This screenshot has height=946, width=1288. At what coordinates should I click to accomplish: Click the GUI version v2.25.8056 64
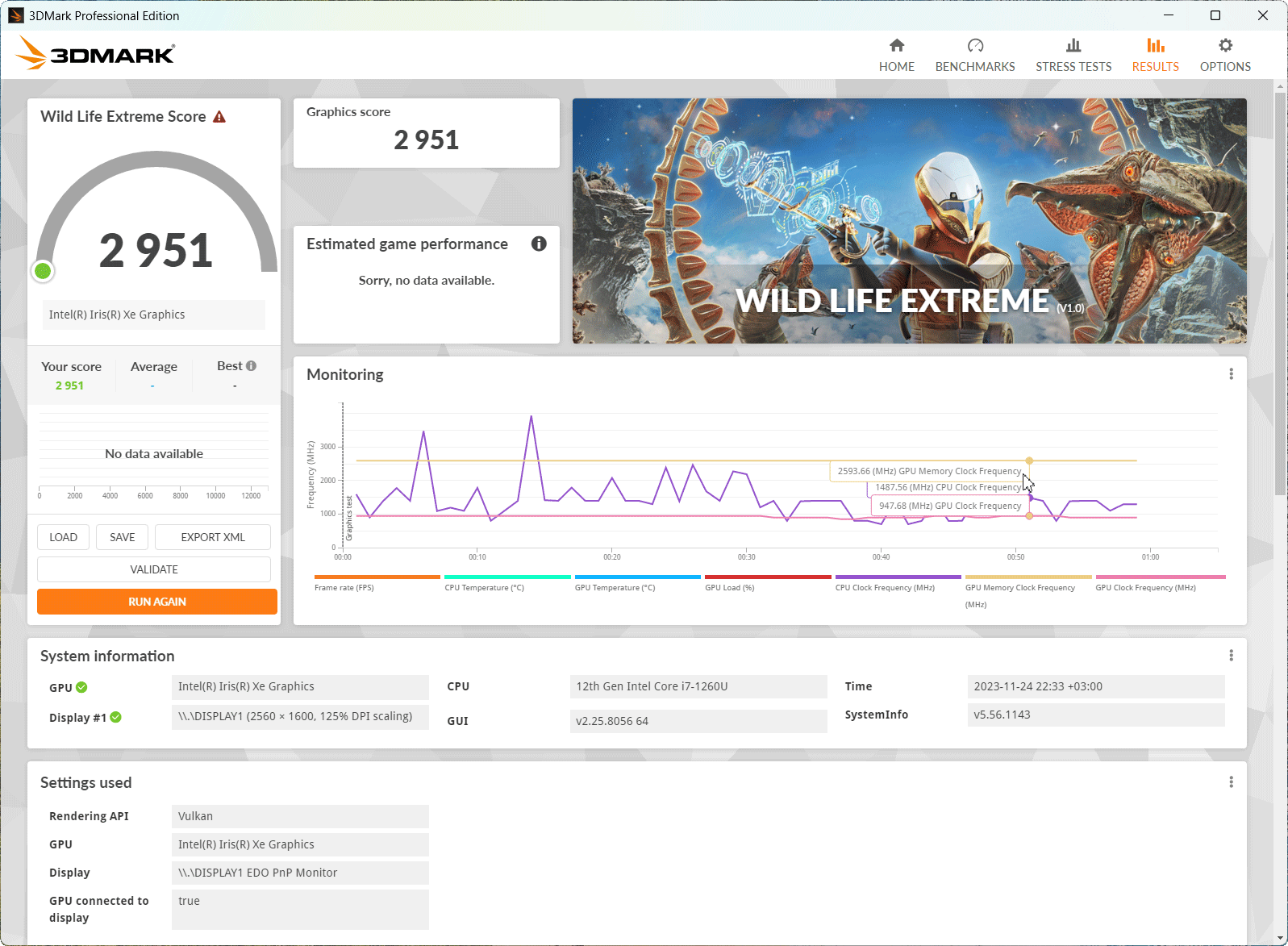698,721
